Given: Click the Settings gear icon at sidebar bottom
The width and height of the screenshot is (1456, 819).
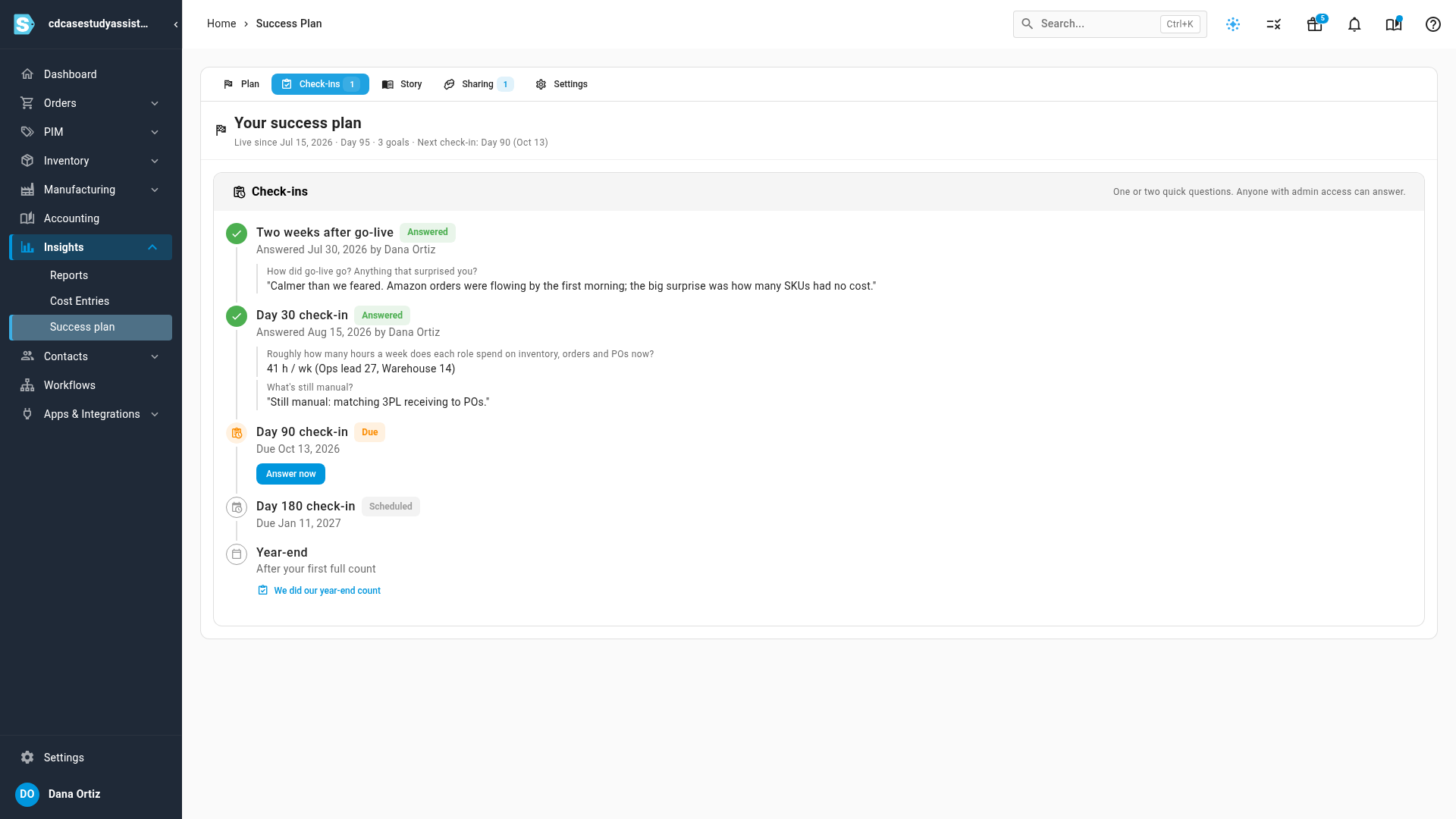Looking at the screenshot, I should (x=27, y=758).
